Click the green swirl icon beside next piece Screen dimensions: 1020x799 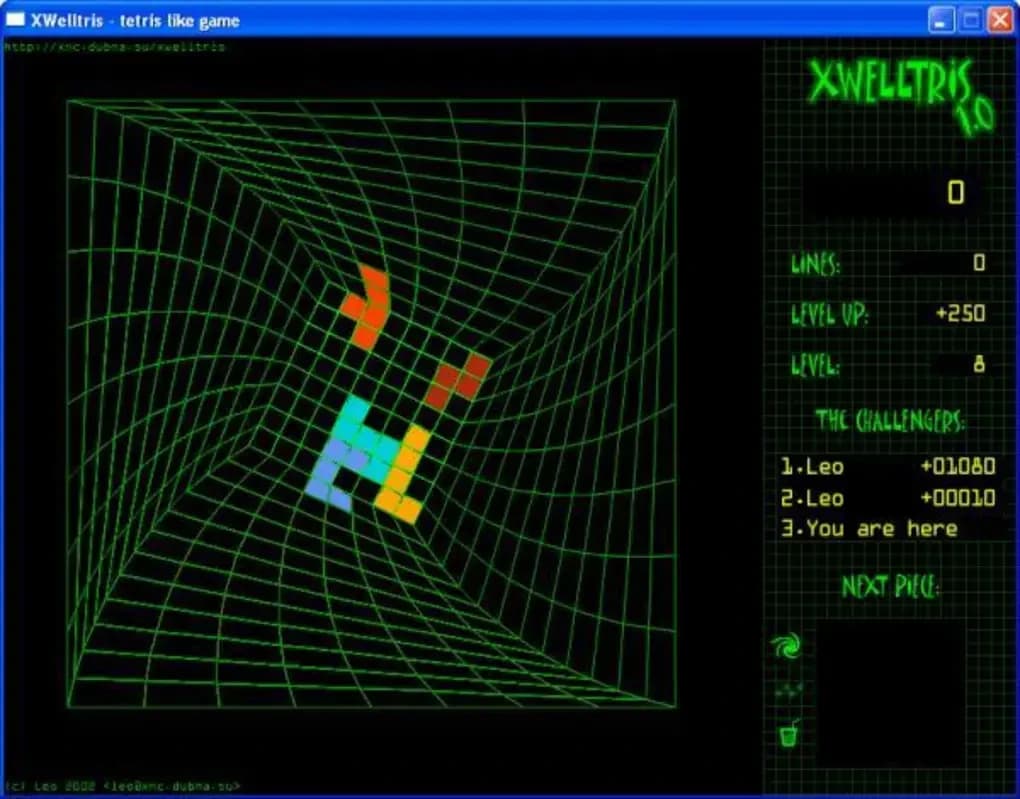tap(788, 648)
